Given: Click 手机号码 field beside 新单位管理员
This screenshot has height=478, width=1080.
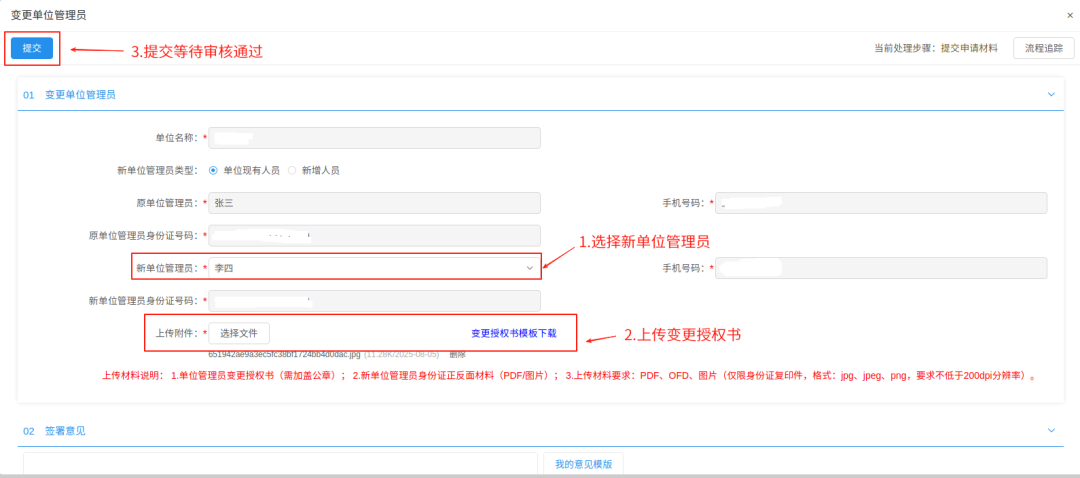Looking at the screenshot, I should coord(881,268).
